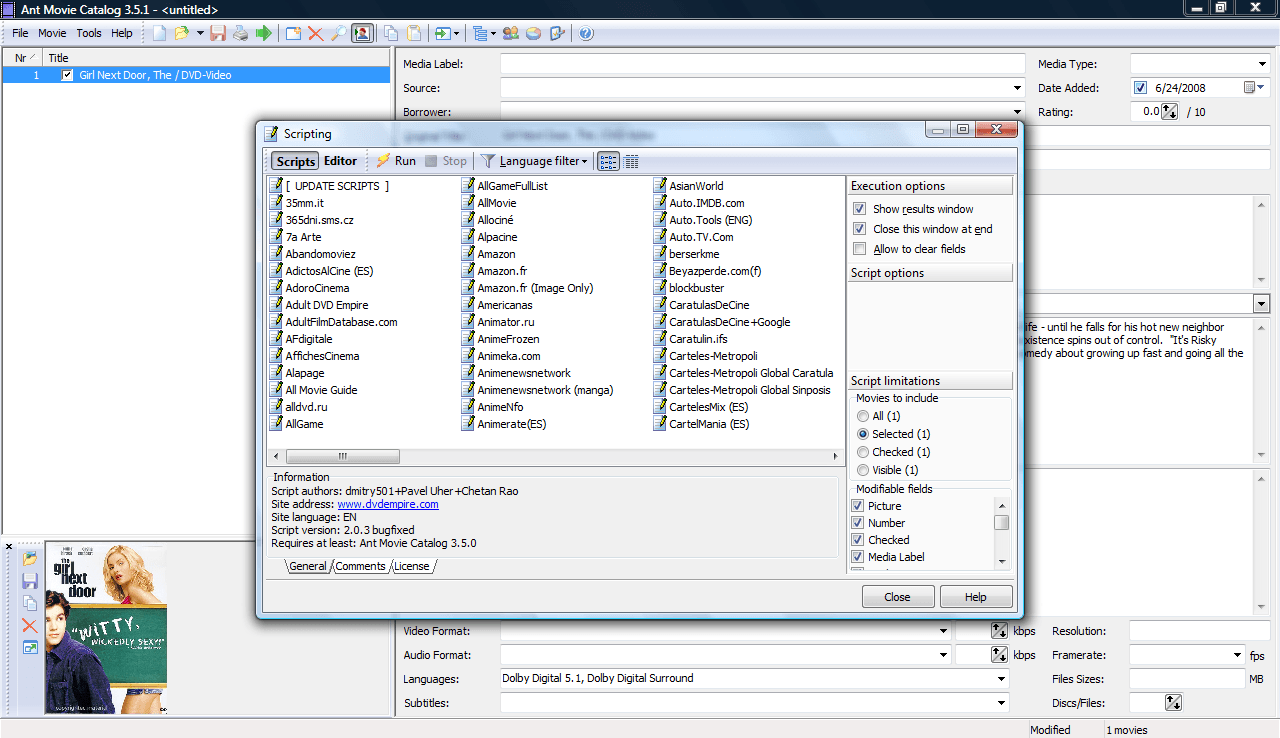Click the red X remove picture icon
This screenshot has width=1280, height=738.
[x=30, y=625]
